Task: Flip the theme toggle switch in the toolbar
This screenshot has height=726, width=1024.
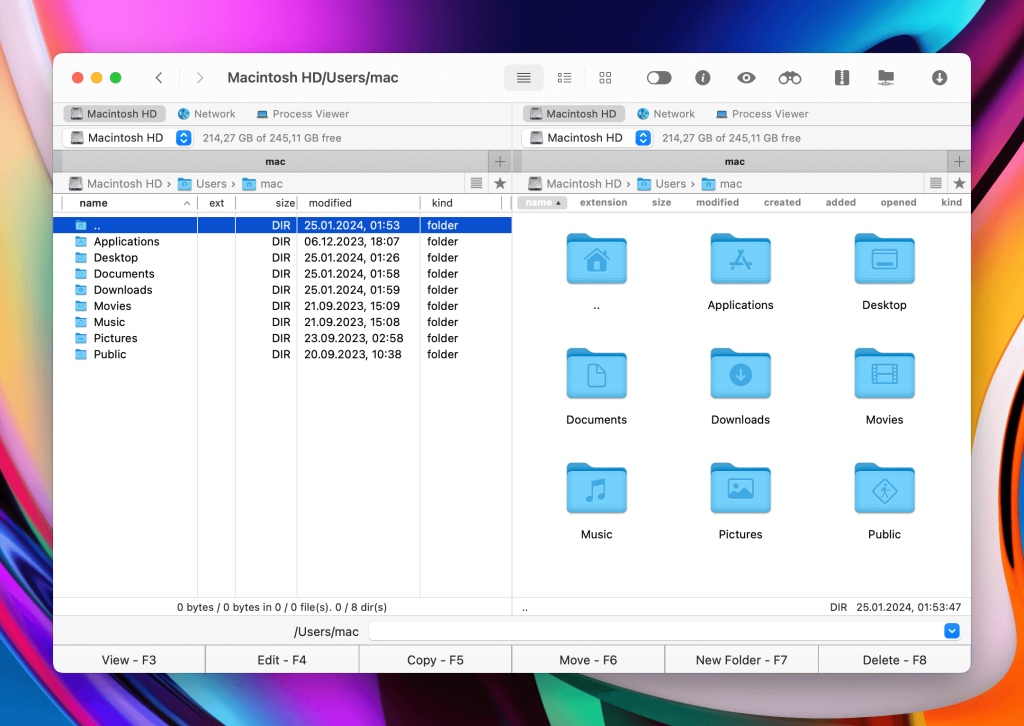Action: (658, 77)
